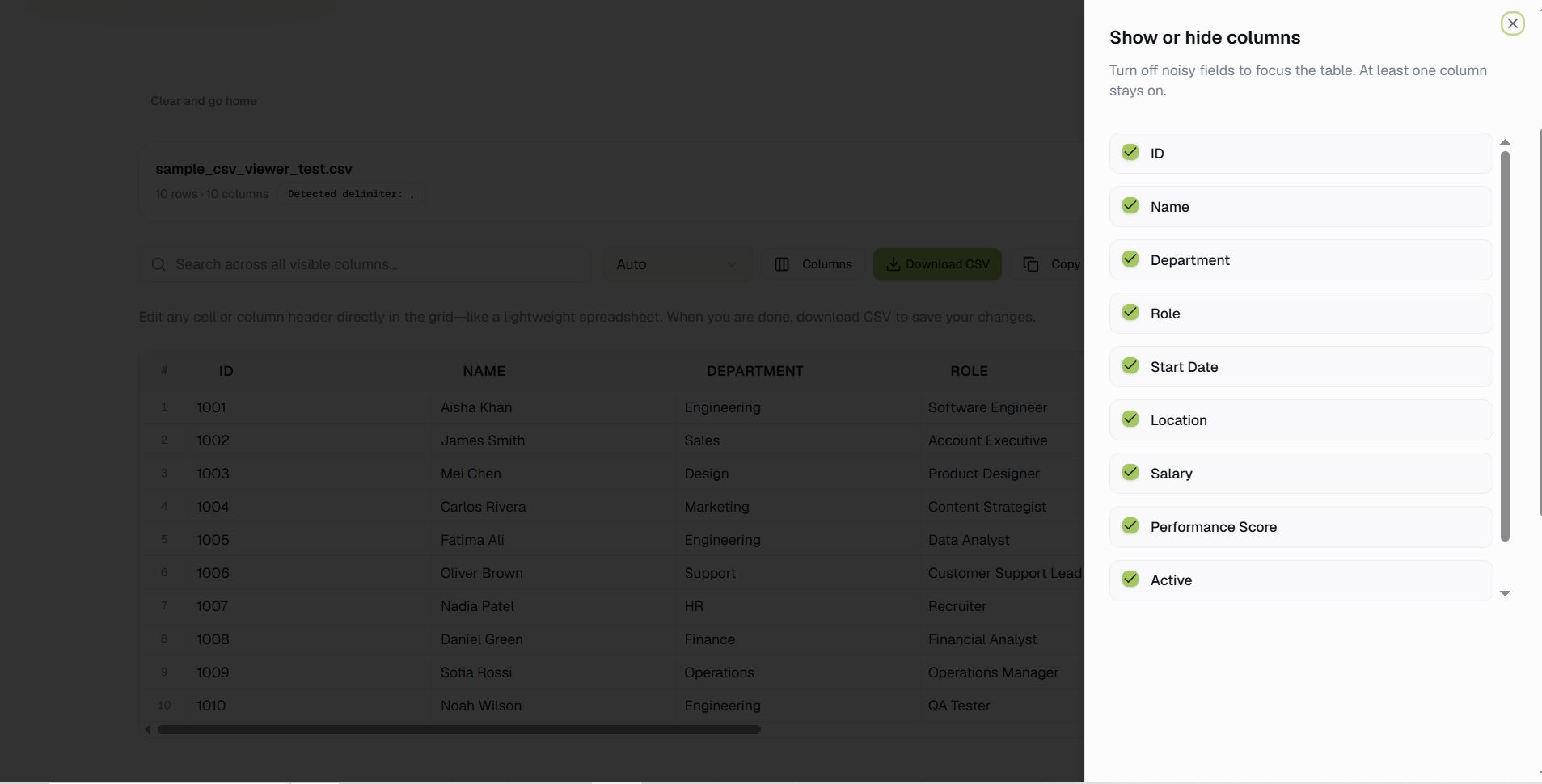The image size is (1542, 784).
Task: Click the Product Designer role cell
Action: pyautogui.click(x=1003, y=474)
